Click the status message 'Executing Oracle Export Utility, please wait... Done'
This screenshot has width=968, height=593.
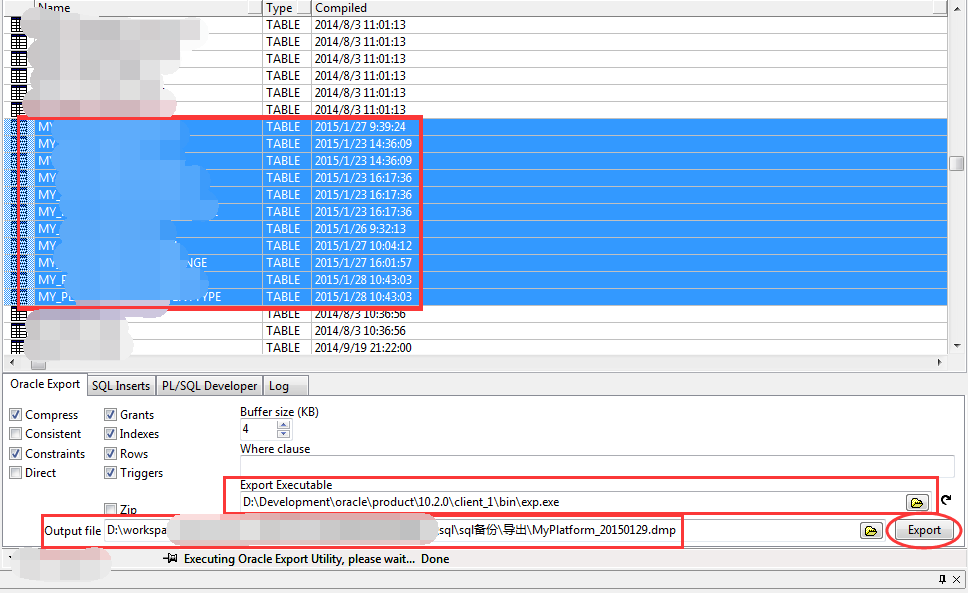317,559
